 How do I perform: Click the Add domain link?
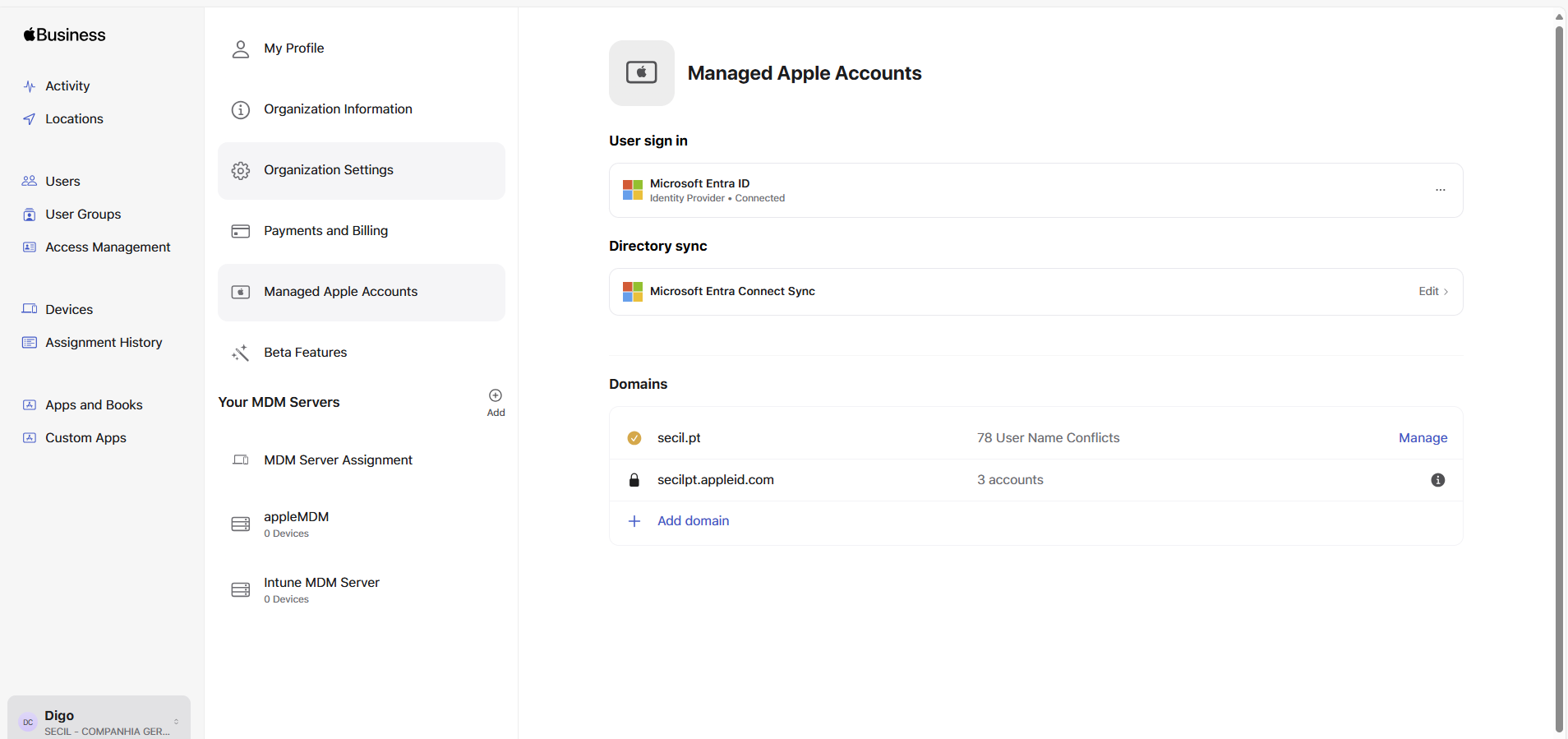[693, 521]
